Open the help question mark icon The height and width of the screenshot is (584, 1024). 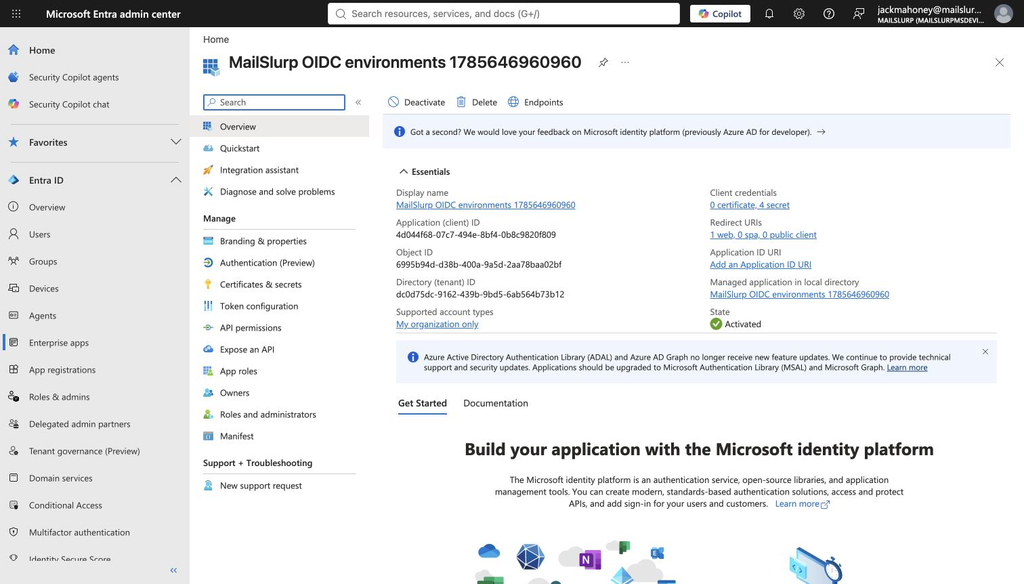pos(829,14)
